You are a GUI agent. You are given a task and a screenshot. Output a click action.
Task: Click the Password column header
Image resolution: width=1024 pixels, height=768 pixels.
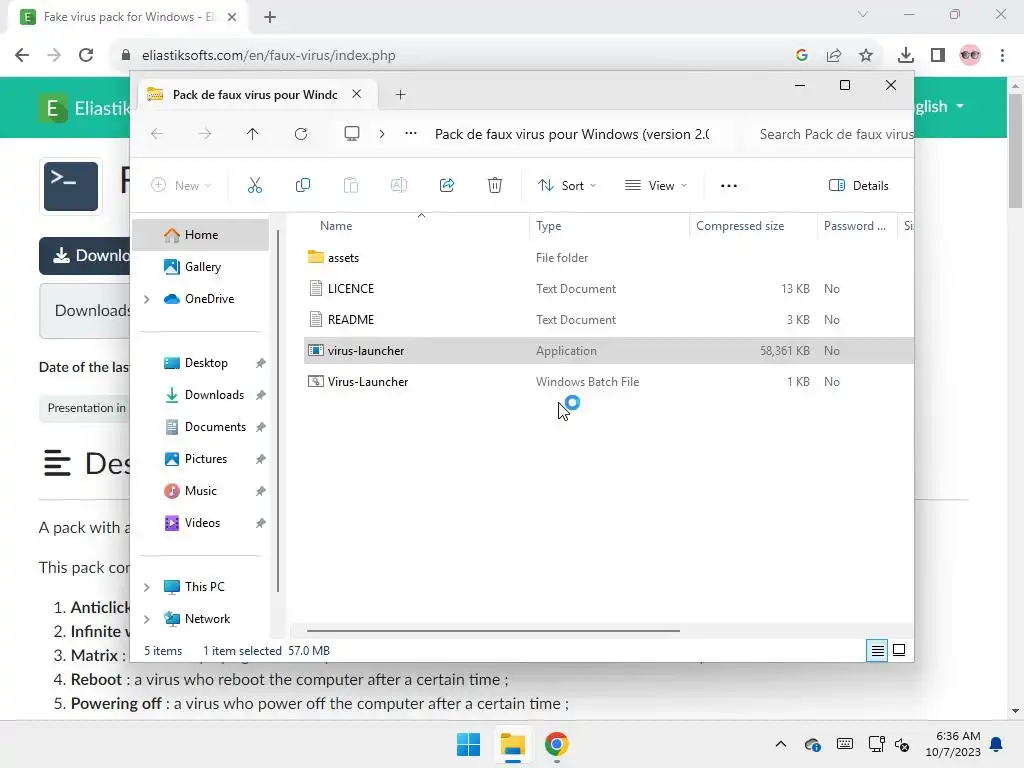pyautogui.click(x=857, y=226)
